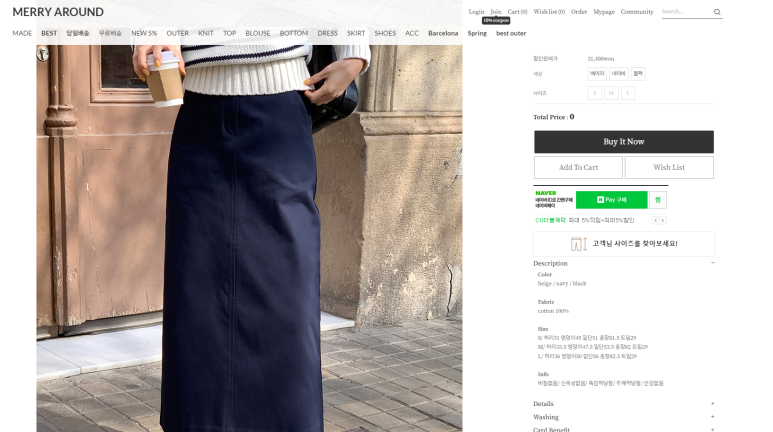Open Wish list (0) in header
773x432 pixels.
coord(549,11)
